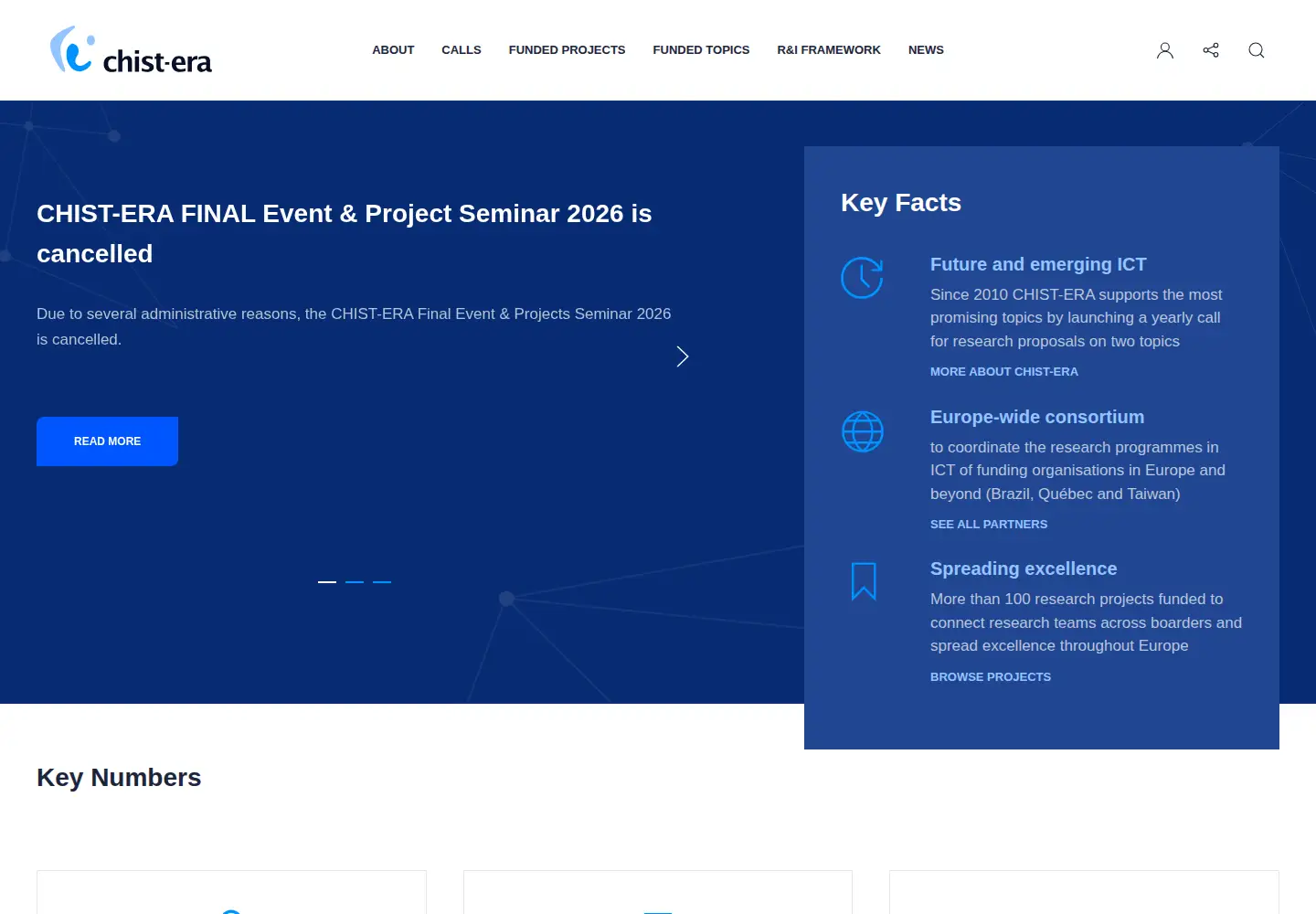Click the chist-era logo
The height and width of the screenshot is (914, 1316).
pos(131,49)
